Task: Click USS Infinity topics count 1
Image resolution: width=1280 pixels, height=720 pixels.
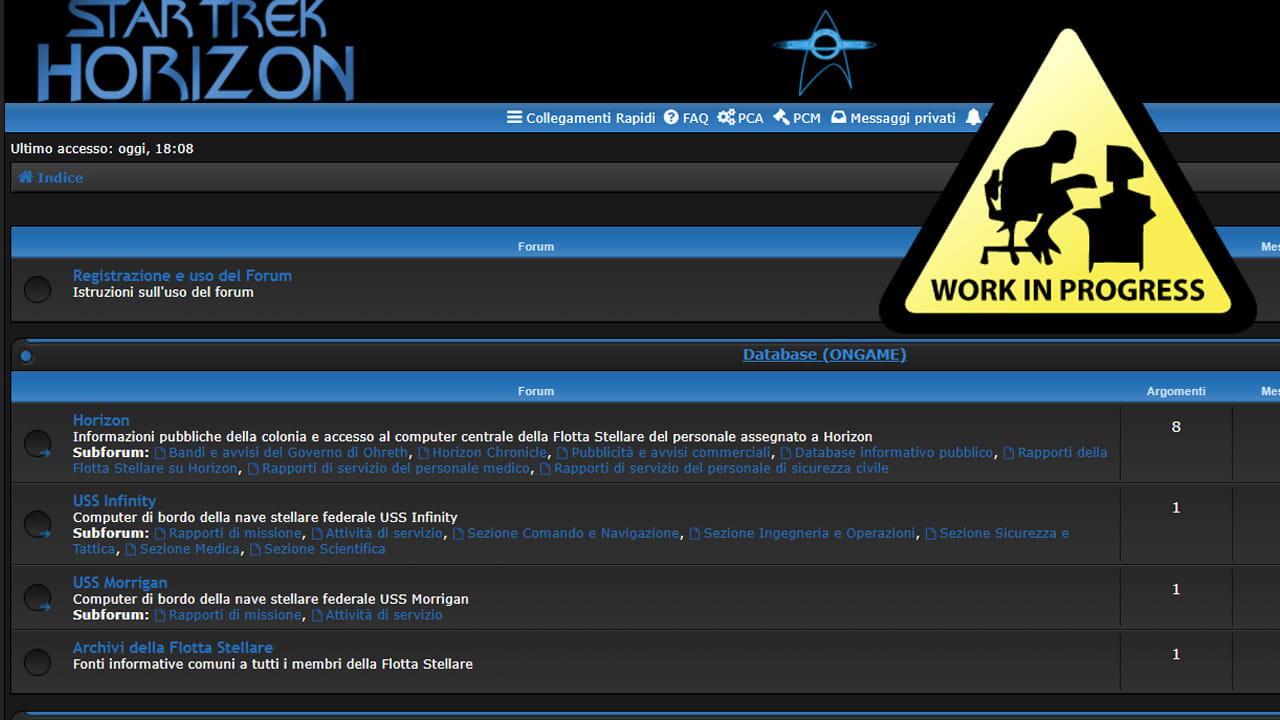Action: point(1176,508)
